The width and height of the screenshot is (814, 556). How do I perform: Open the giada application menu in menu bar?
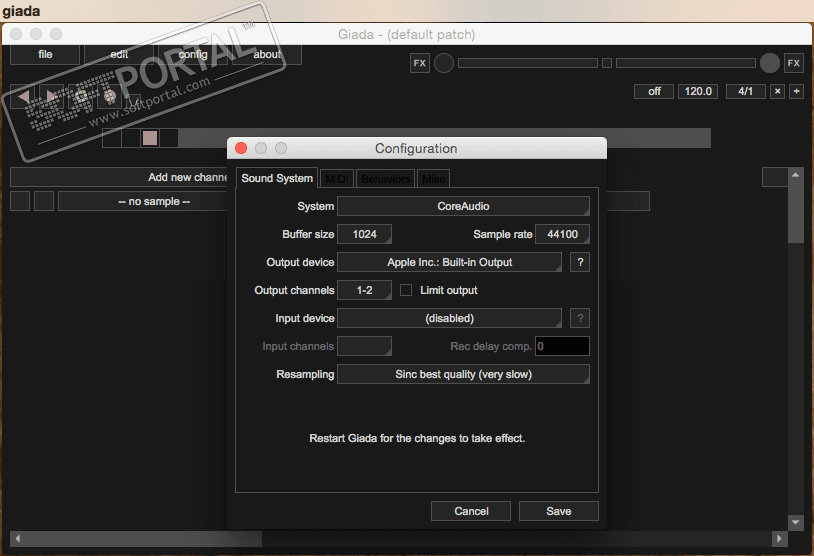click(21, 11)
